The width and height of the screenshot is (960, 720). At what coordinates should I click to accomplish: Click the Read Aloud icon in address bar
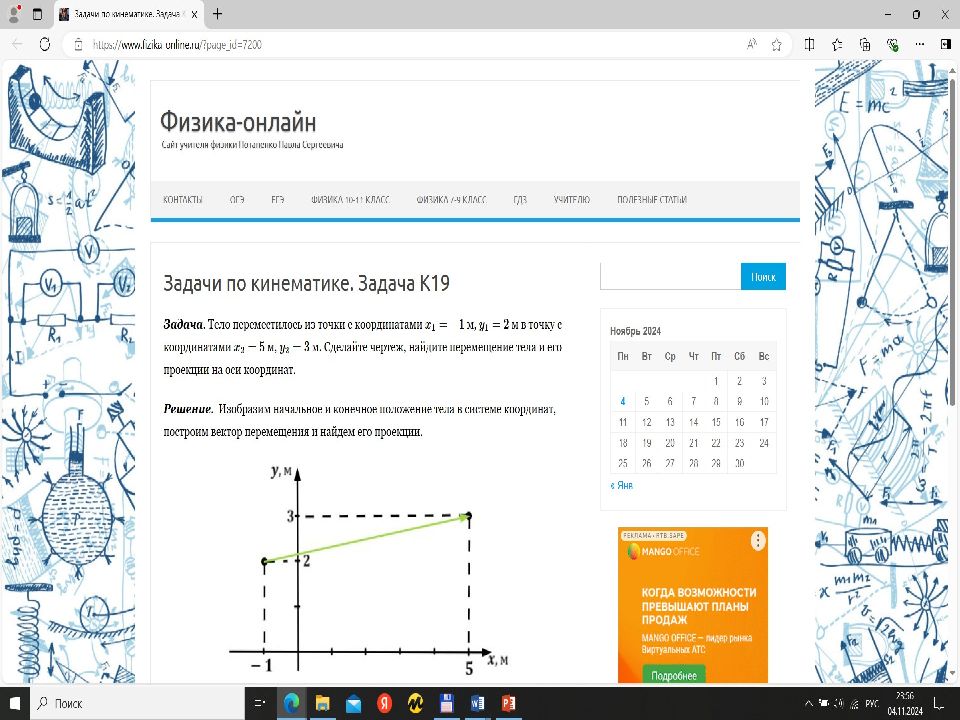751,44
